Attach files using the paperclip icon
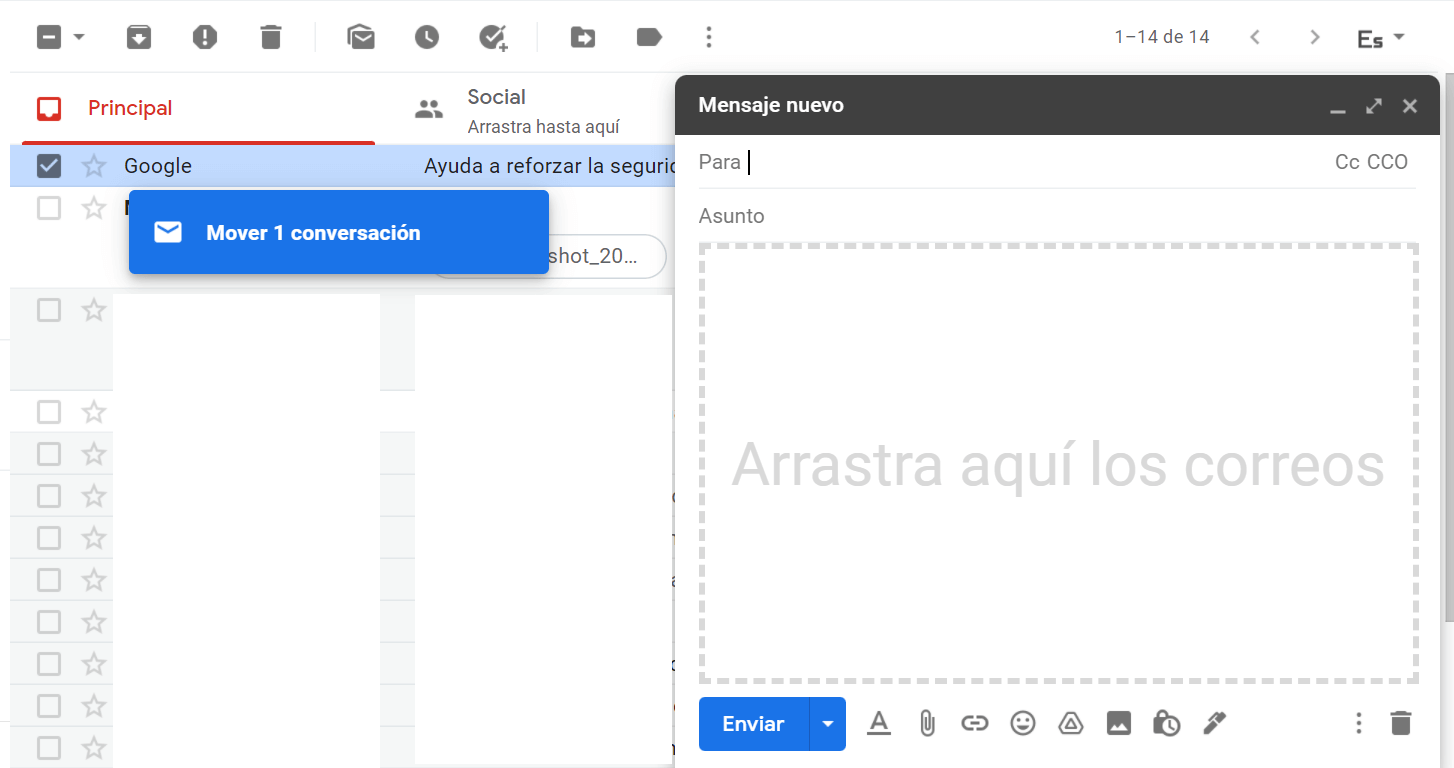Viewport: 1454px width, 768px height. [927, 723]
